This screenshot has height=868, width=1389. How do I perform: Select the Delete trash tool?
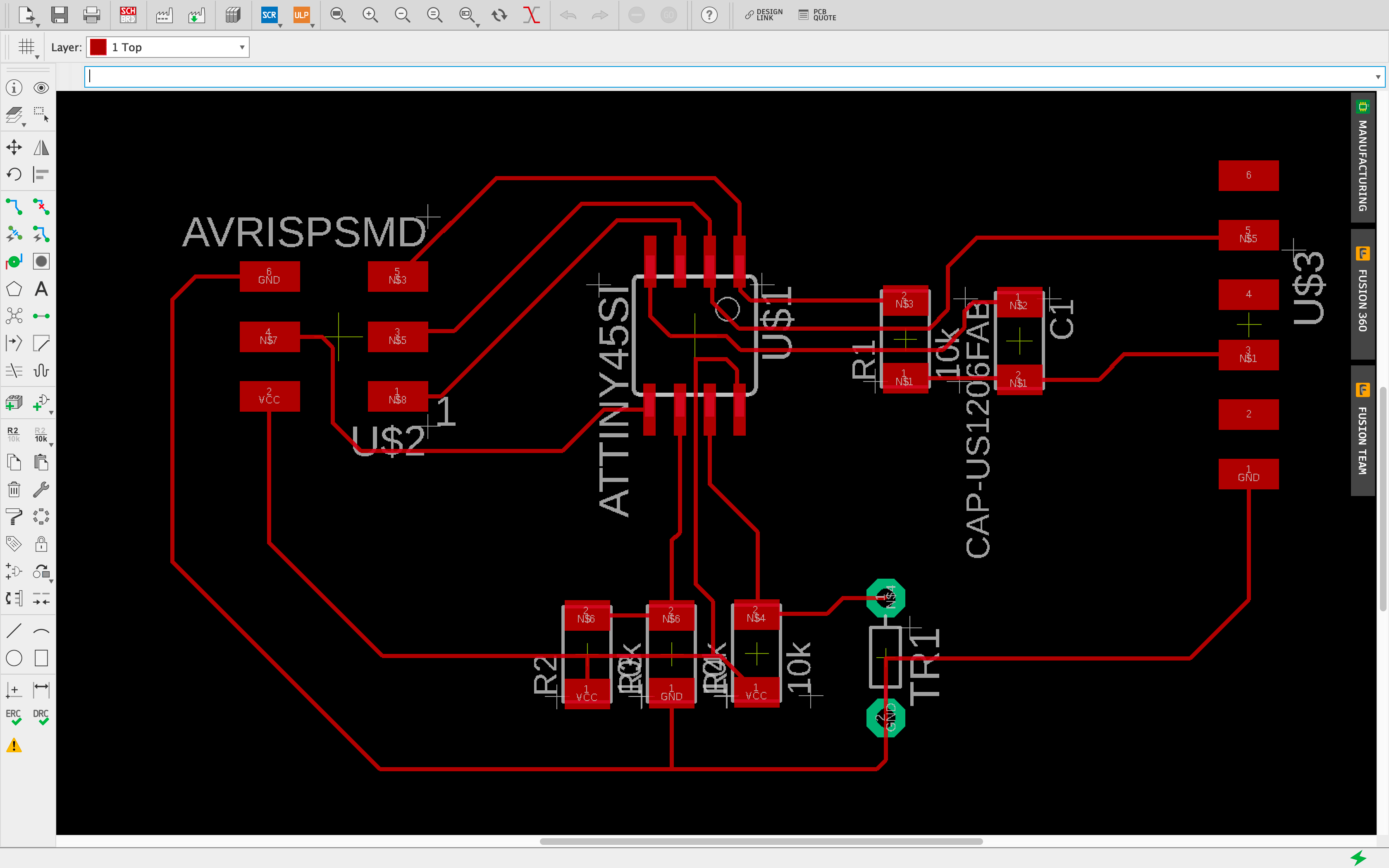(14, 489)
